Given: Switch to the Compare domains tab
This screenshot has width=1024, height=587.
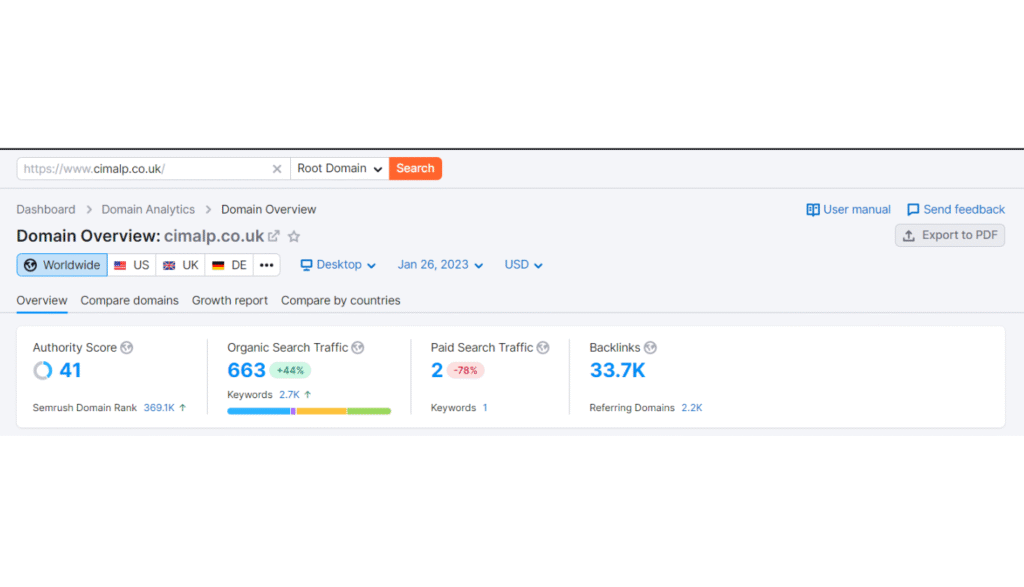Looking at the screenshot, I should coord(129,300).
